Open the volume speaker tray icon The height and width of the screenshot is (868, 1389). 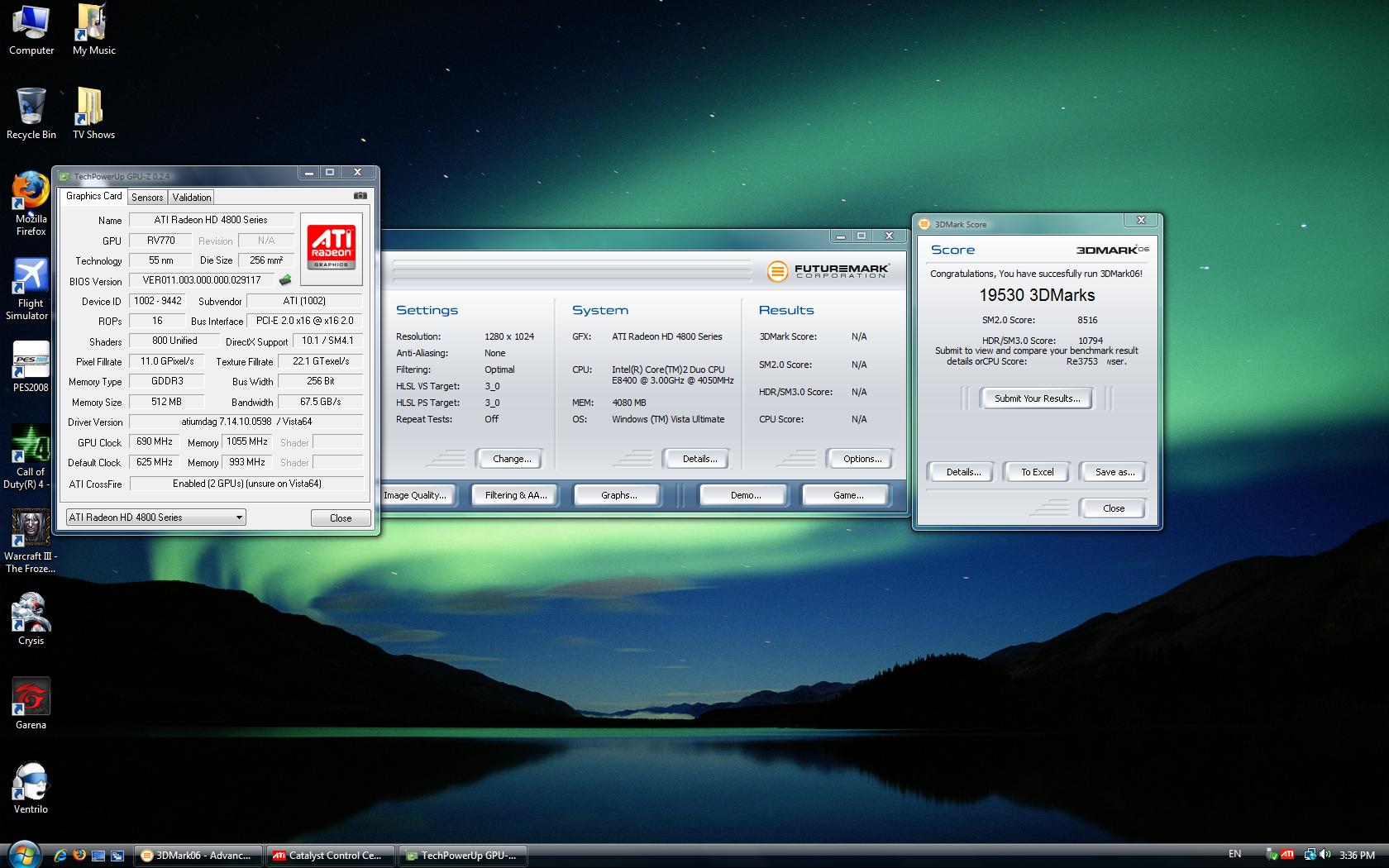point(1325,855)
